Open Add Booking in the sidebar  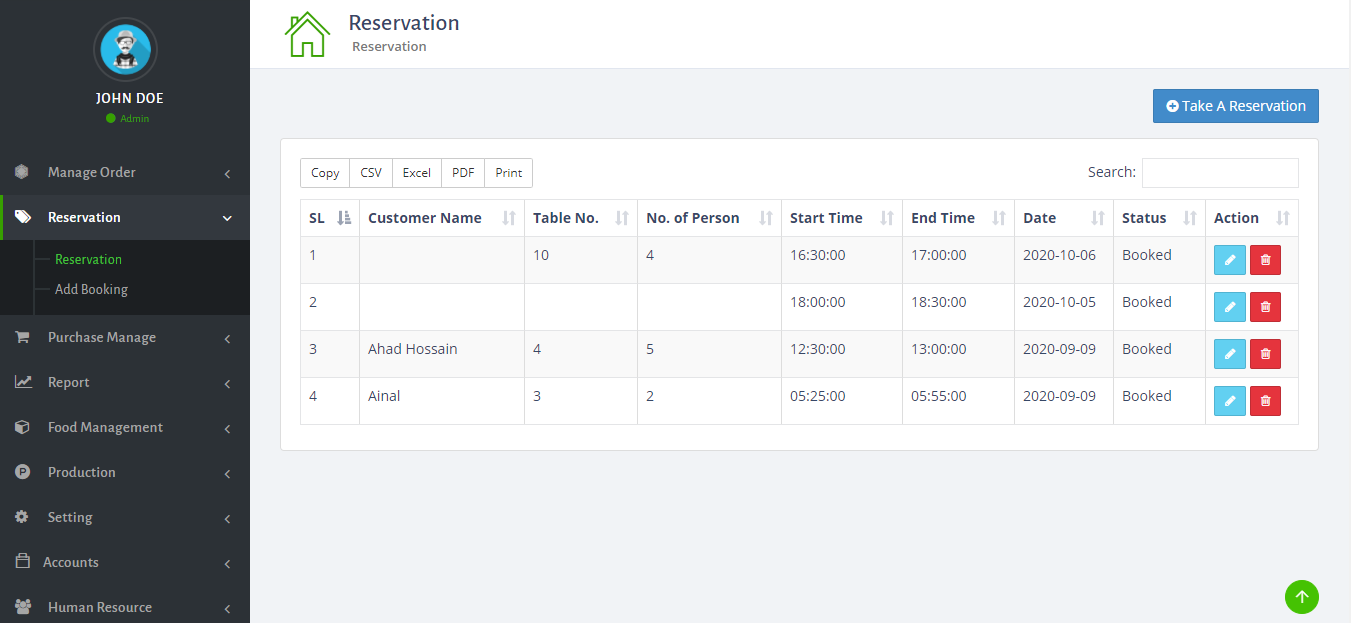pos(91,289)
